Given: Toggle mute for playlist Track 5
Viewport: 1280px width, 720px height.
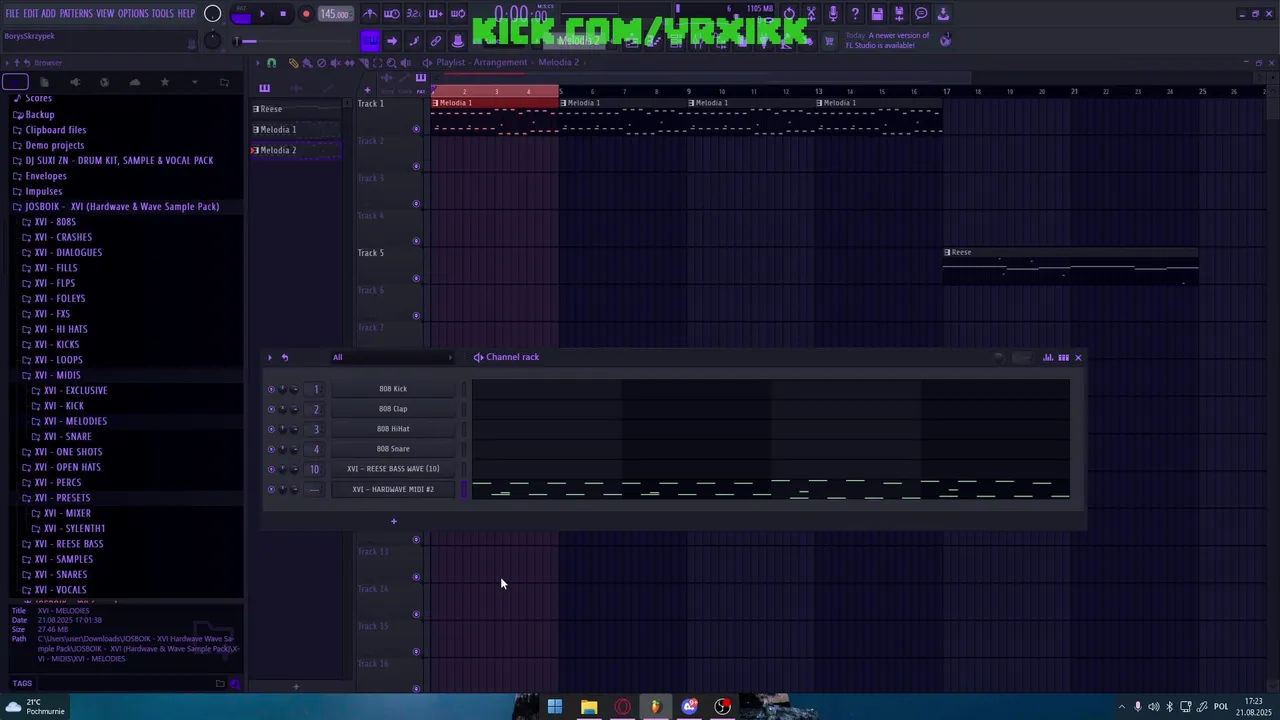Looking at the screenshot, I should (416, 278).
